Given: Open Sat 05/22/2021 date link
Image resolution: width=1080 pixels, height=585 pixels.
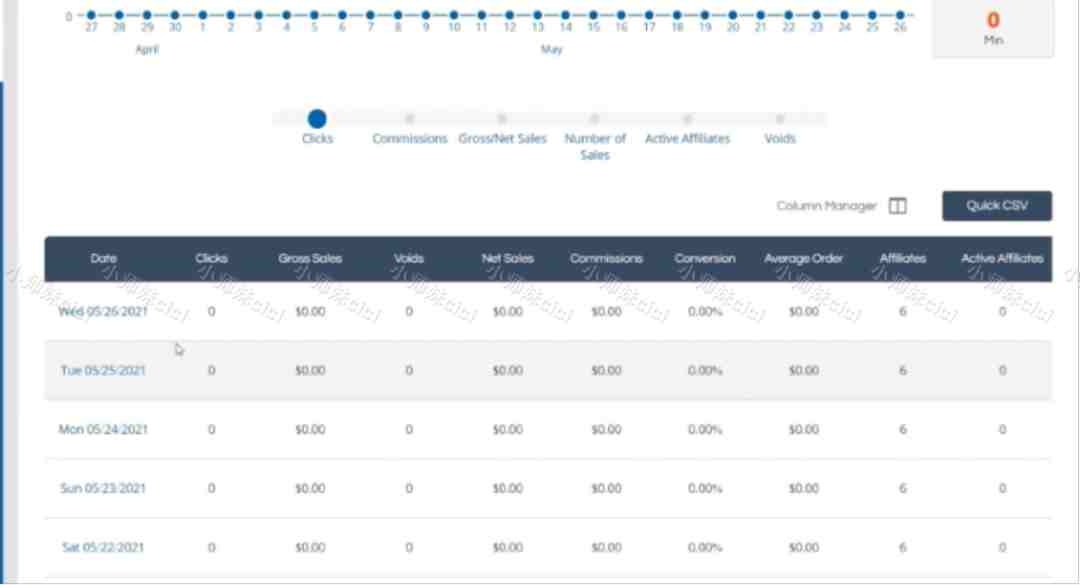Looking at the screenshot, I should [102, 547].
